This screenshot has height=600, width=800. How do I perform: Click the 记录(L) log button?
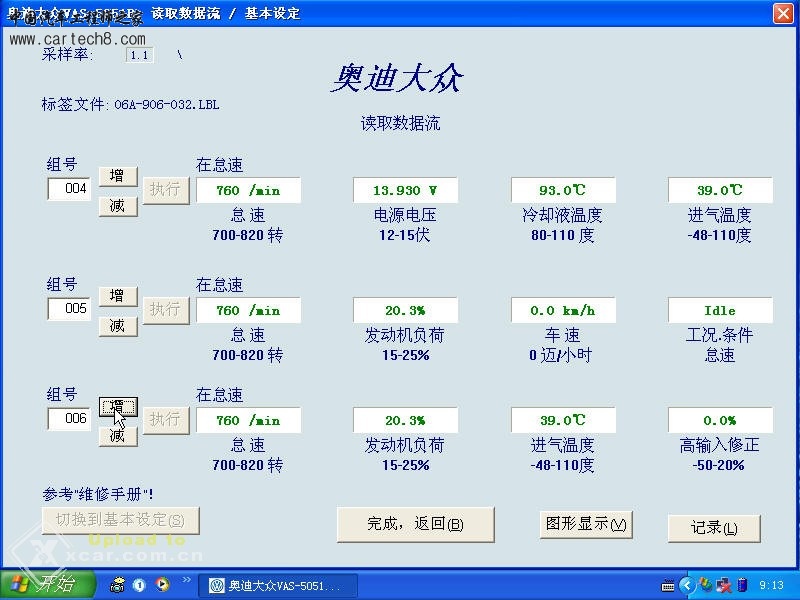pos(714,528)
